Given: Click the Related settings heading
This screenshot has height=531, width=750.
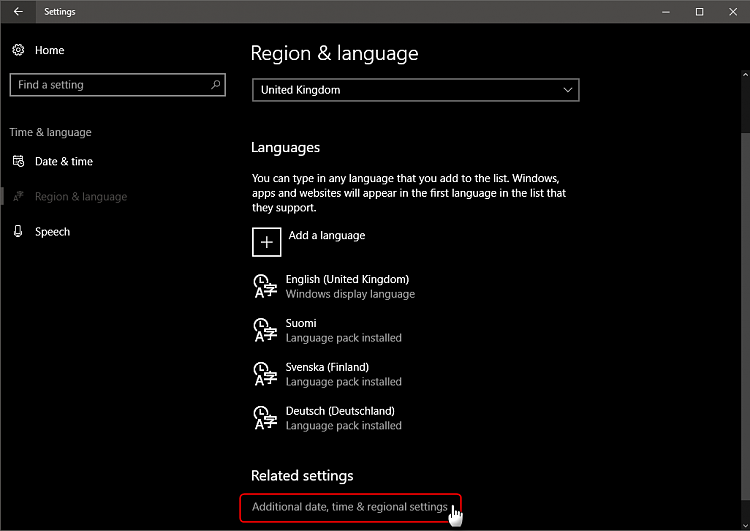Looking at the screenshot, I should point(302,476).
